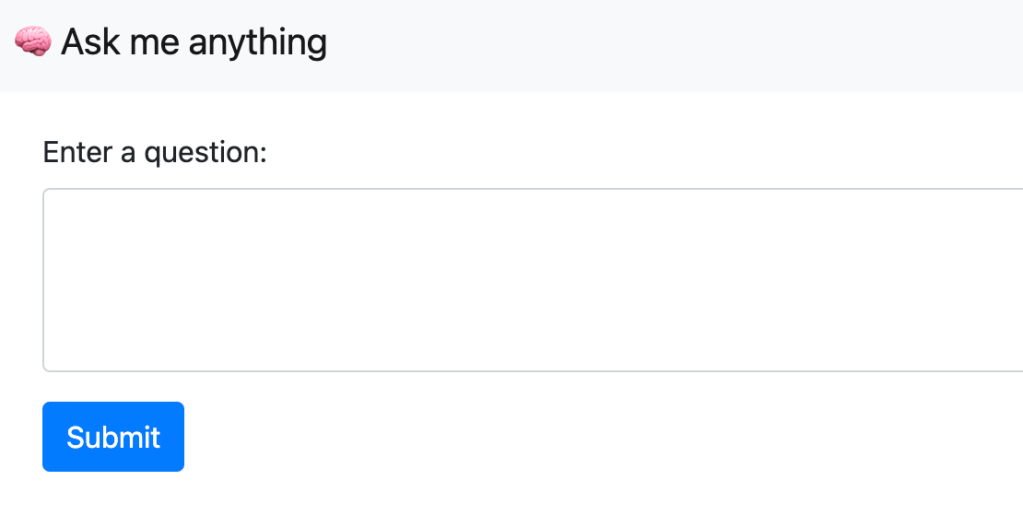Hit the Submit button below the text box
Screen dimensions: 1023x527
[x=113, y=437]
